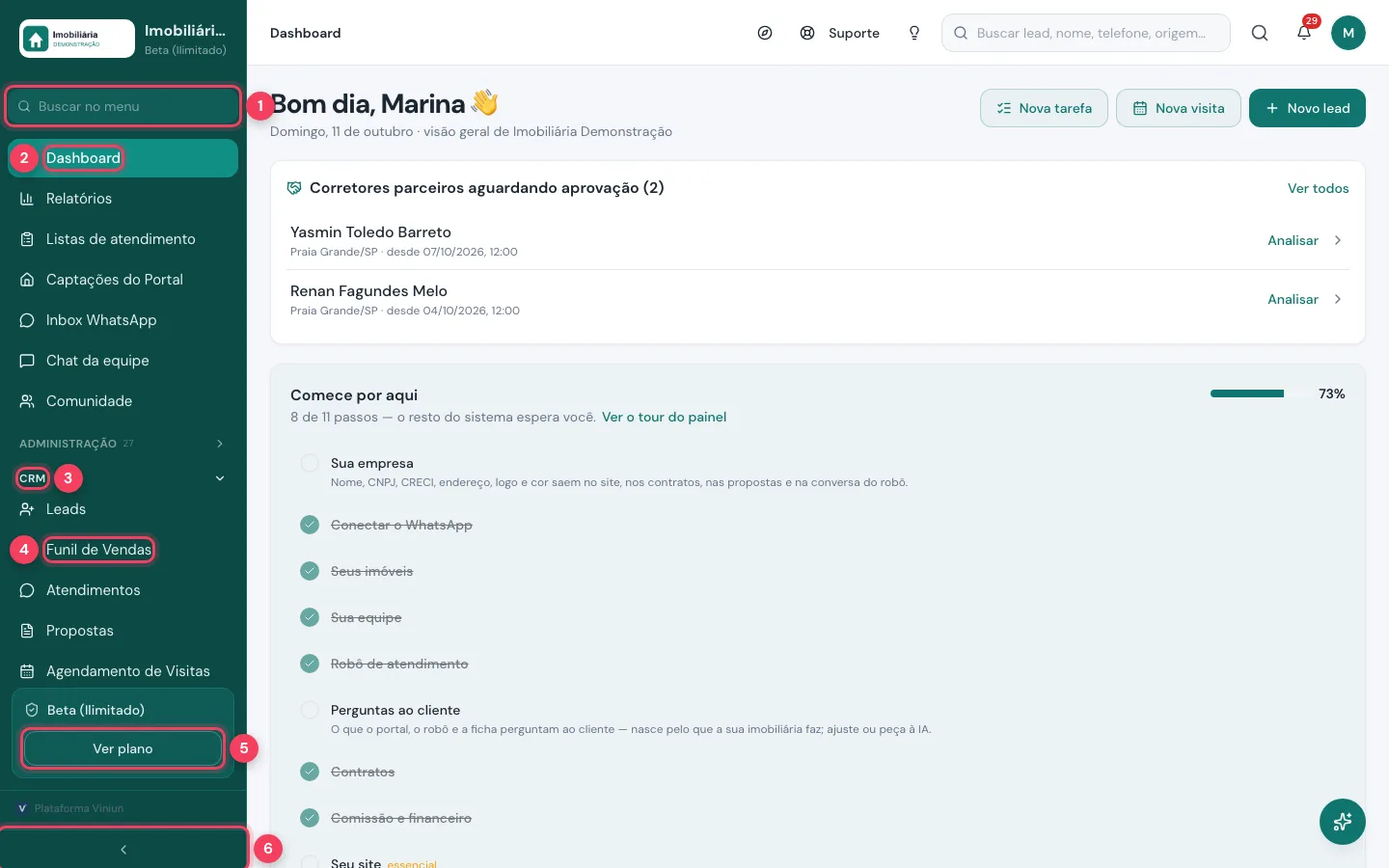The height and width of the screenshot is (868, 1389).
Task: Toggle the Sua equipe step check
Action: tap(310, 617)
